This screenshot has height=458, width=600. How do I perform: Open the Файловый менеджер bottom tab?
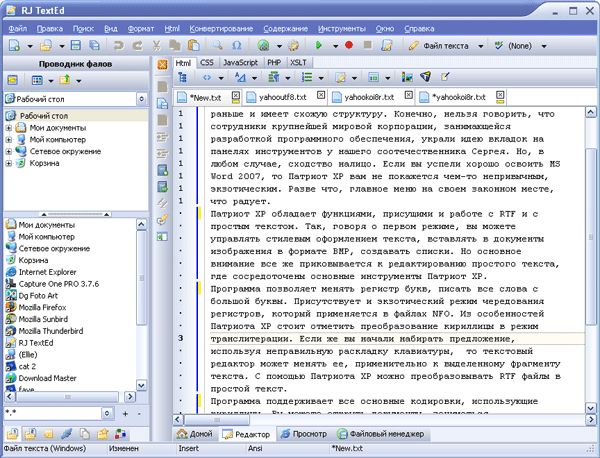coord(381,434)
